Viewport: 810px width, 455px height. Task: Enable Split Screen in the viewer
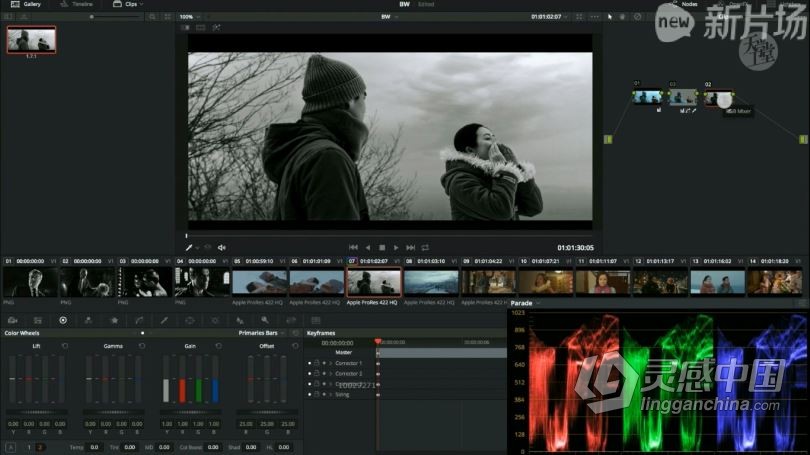point(201,27)
